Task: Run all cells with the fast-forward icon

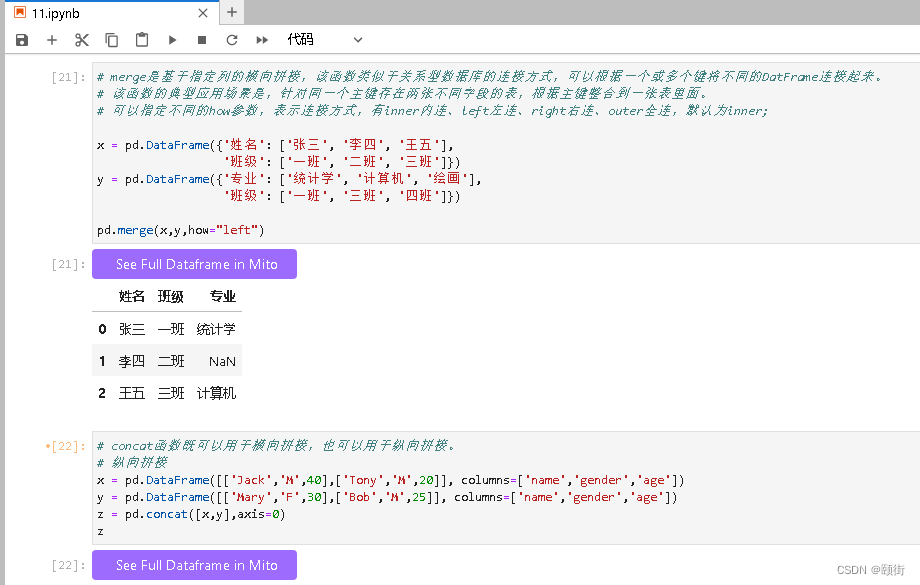Action: coord(260,39)
